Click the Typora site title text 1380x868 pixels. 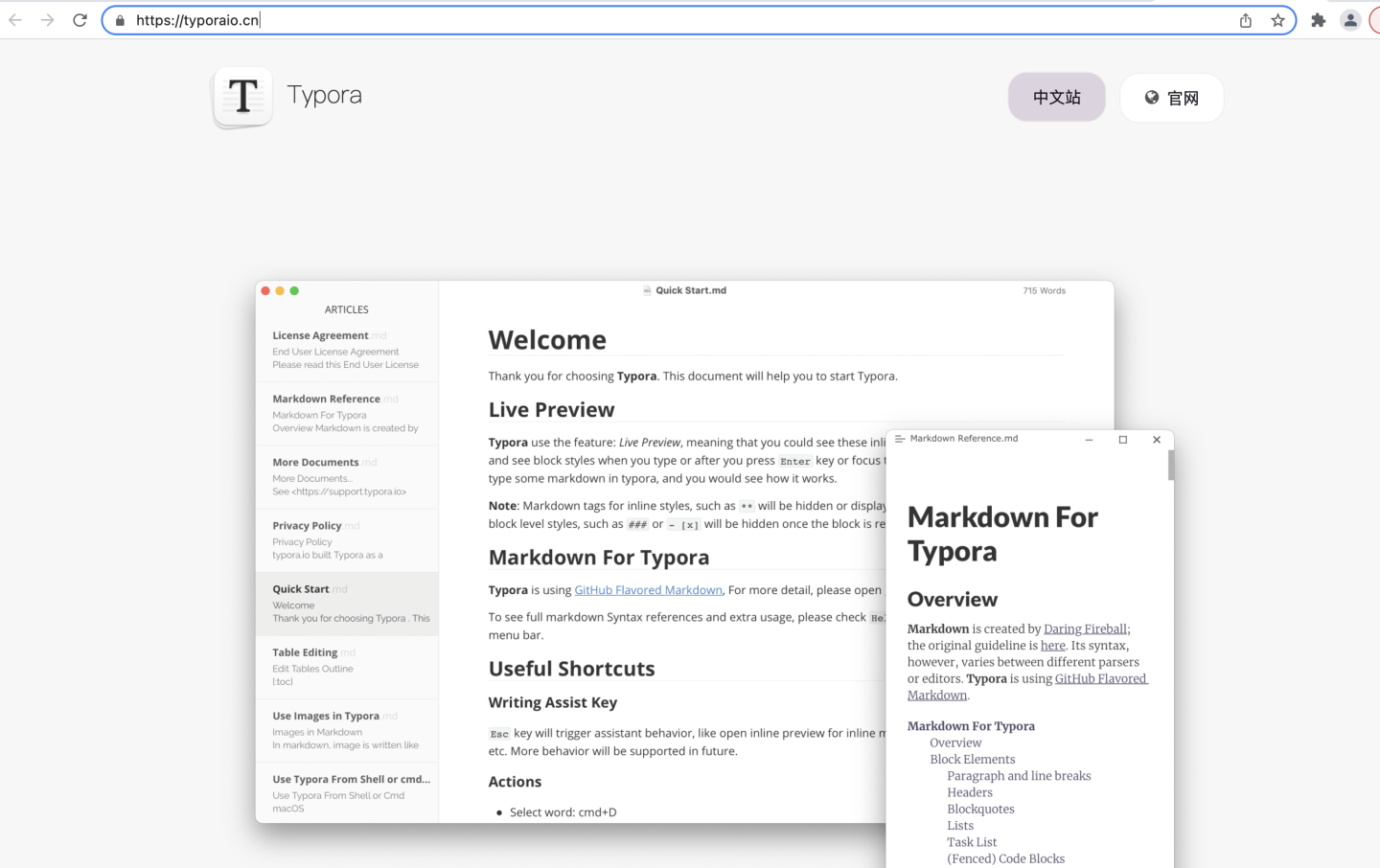point(325,95)
